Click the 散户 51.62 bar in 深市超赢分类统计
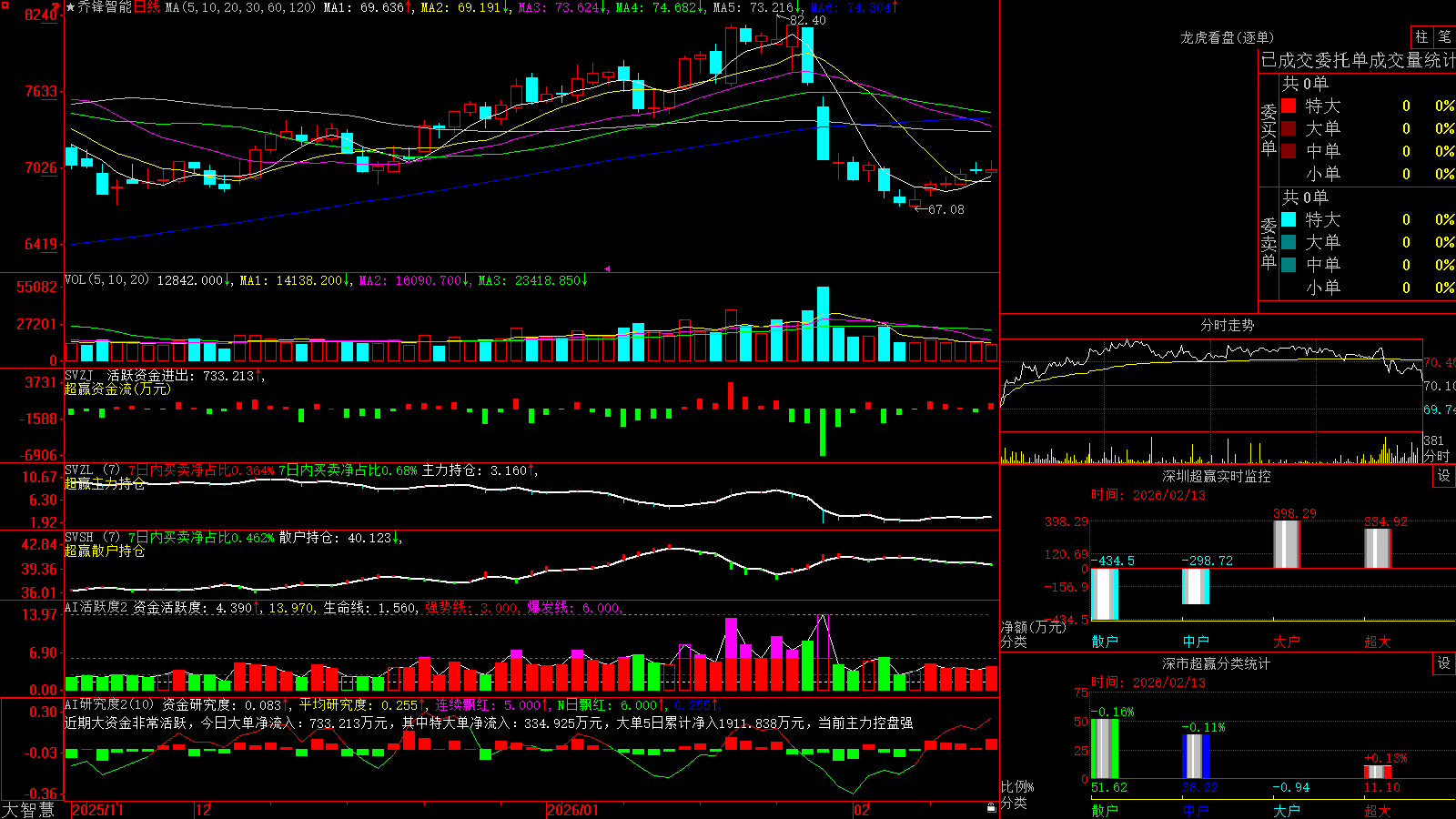This screenshot has width=1456, height=819. click(1105, 749)
